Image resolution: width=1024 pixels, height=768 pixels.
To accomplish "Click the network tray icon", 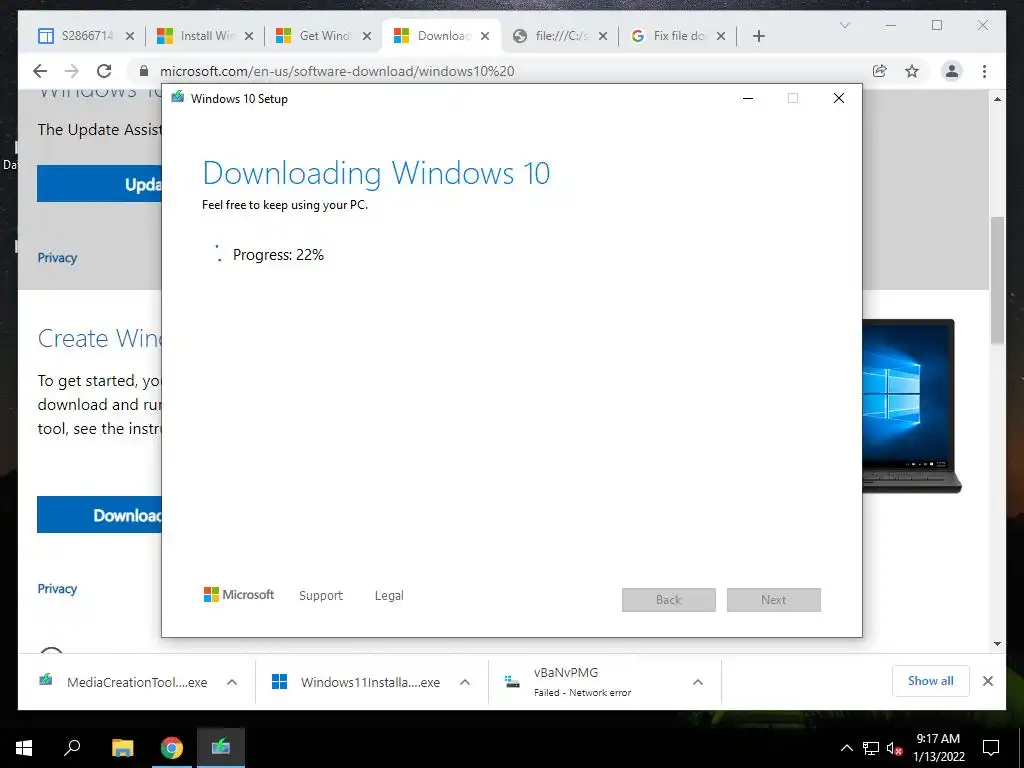I will [x=871, y=748].
